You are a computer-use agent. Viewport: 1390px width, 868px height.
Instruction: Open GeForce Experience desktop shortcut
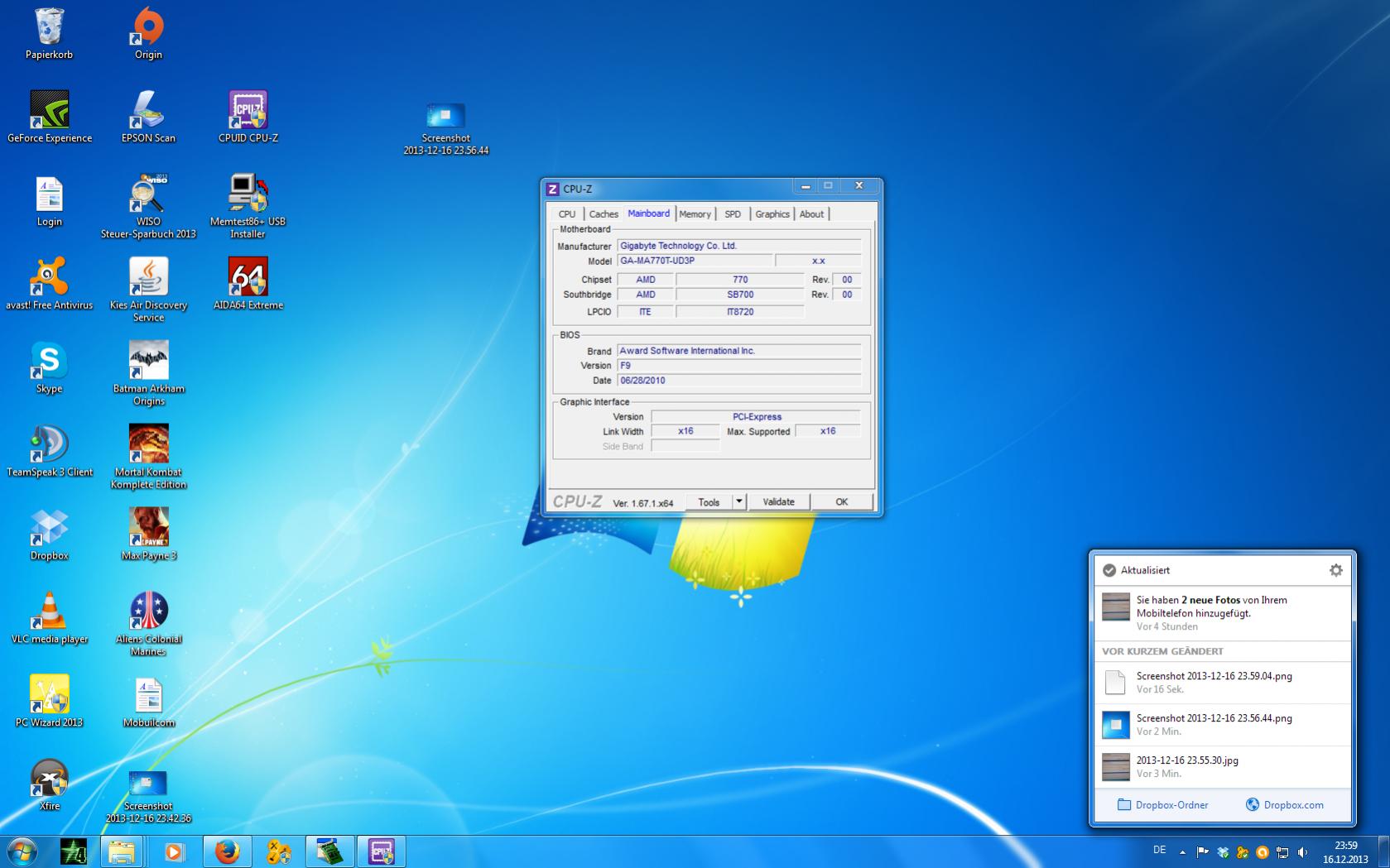[x=50, y=117]
